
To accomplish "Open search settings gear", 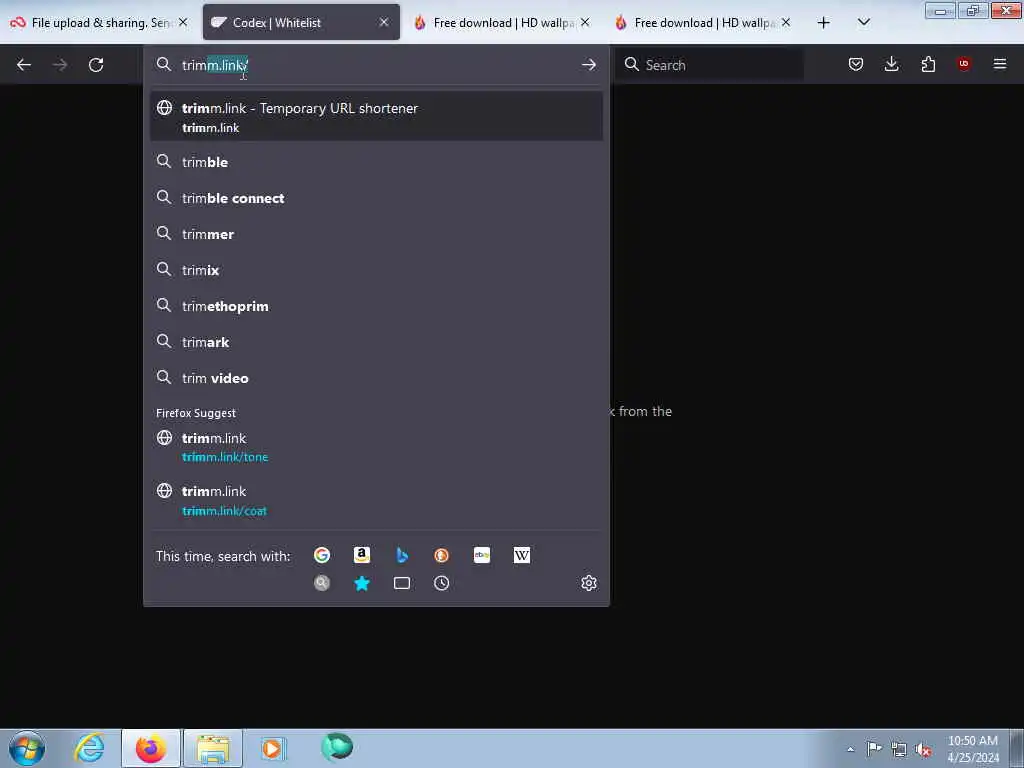I will [x=588, y=583].
